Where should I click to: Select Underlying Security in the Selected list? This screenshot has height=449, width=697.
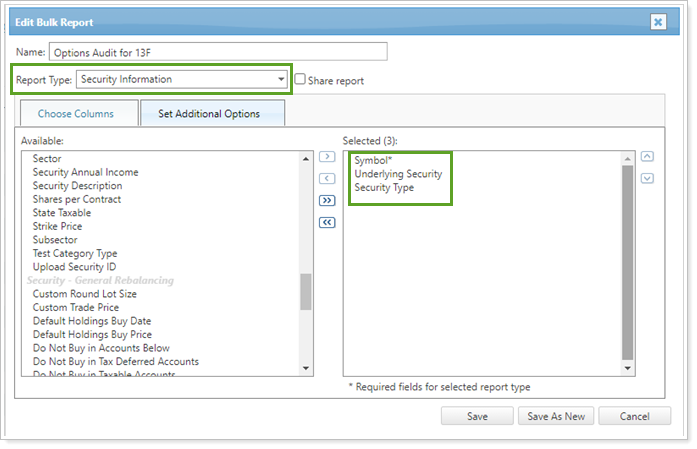(398, 174)
